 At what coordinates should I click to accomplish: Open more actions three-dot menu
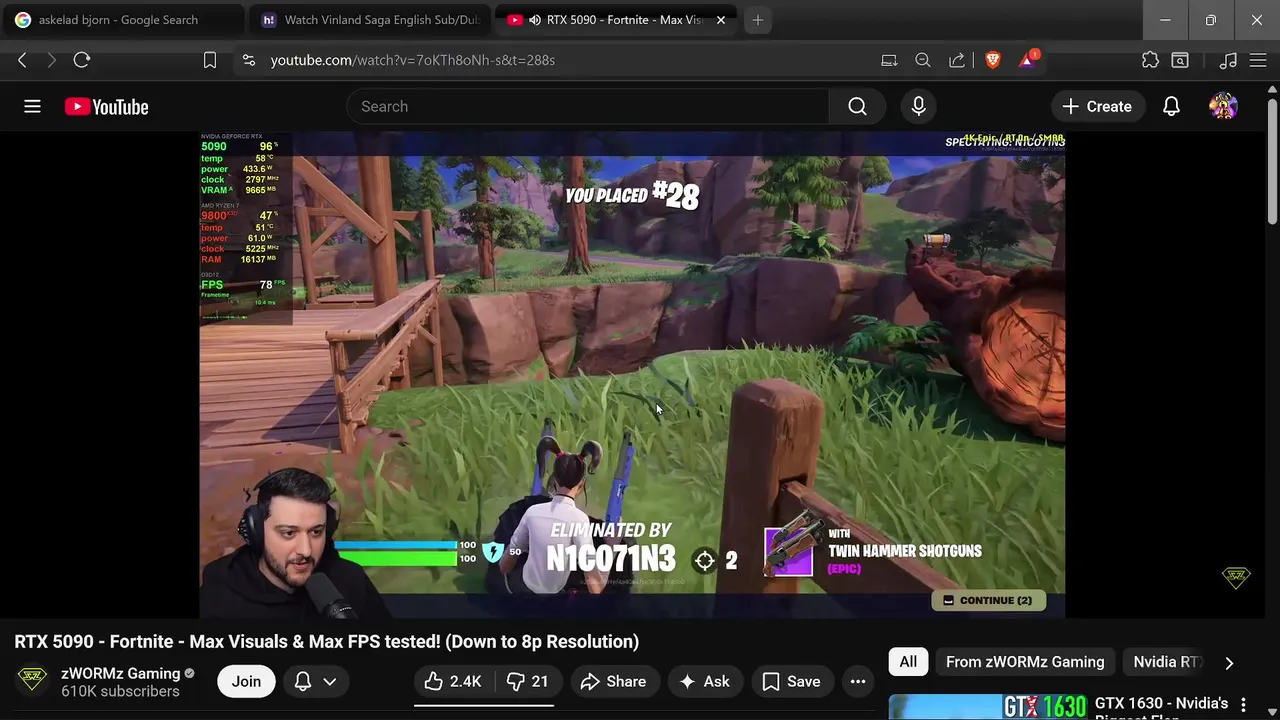tap(857, 681)
